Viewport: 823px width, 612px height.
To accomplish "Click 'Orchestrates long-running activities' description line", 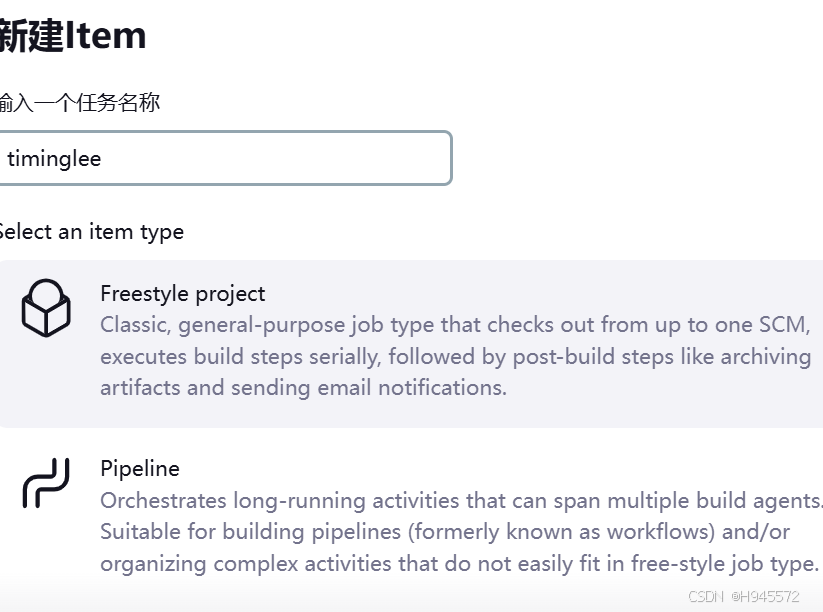I will pyautogui.click(x=461, y=501).
